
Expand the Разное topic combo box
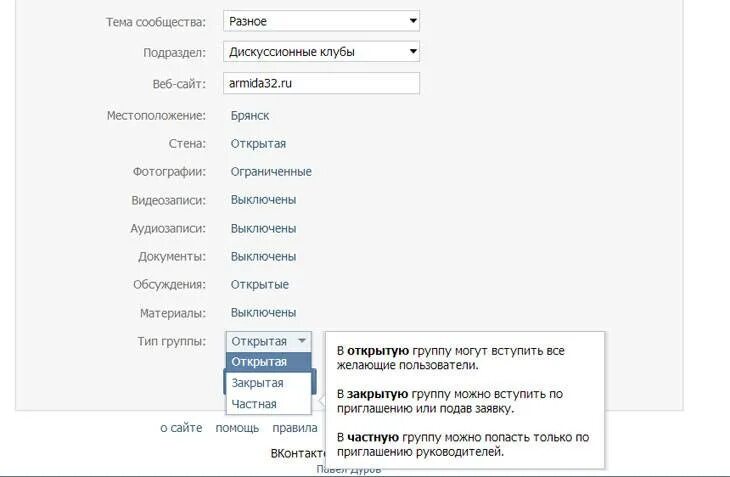coord(321,21)
